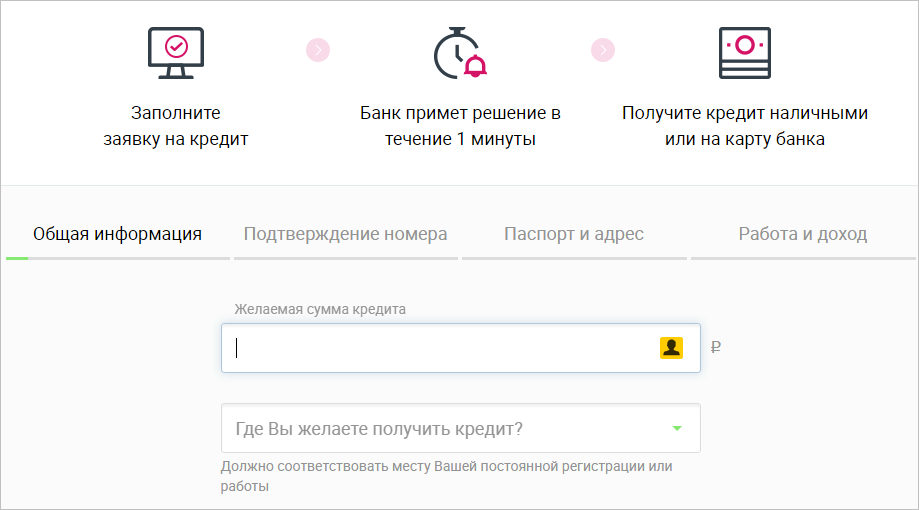Click the "Желаемая сумма кредита" field label
The width and height of the screenshot is (919, 510).
tap(320, 309)
